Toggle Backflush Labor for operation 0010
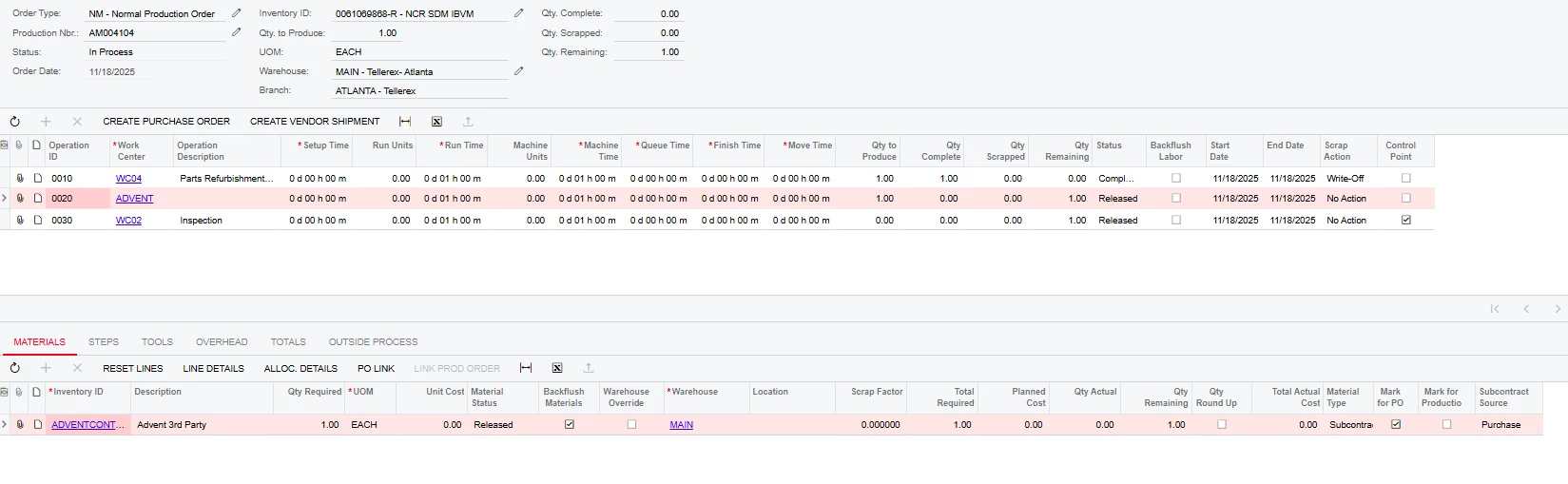The height and width of the screenshot is (484, 1568). click(1176, 178)
